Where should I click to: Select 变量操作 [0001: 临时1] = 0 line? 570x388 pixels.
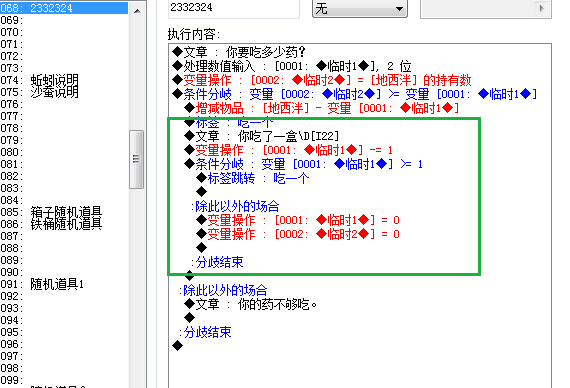click(297, 220)
